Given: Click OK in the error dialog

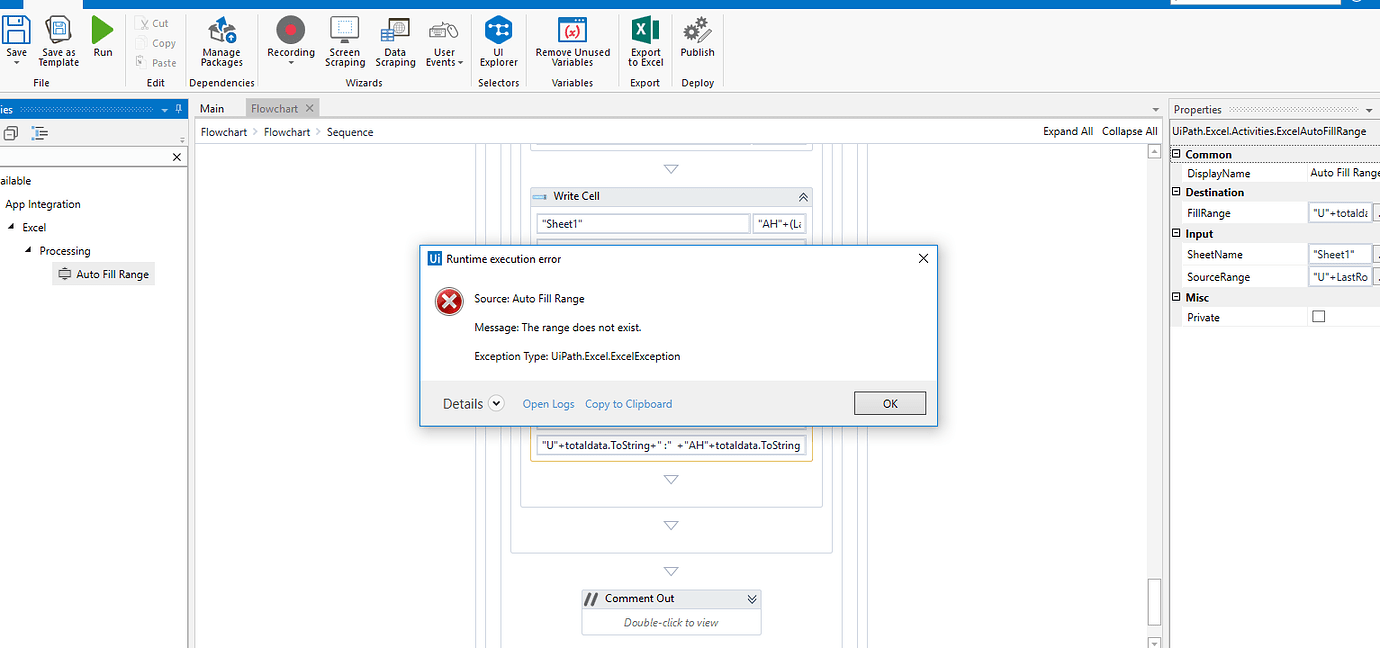Looking at the screenshot, I should click(890, 403).
